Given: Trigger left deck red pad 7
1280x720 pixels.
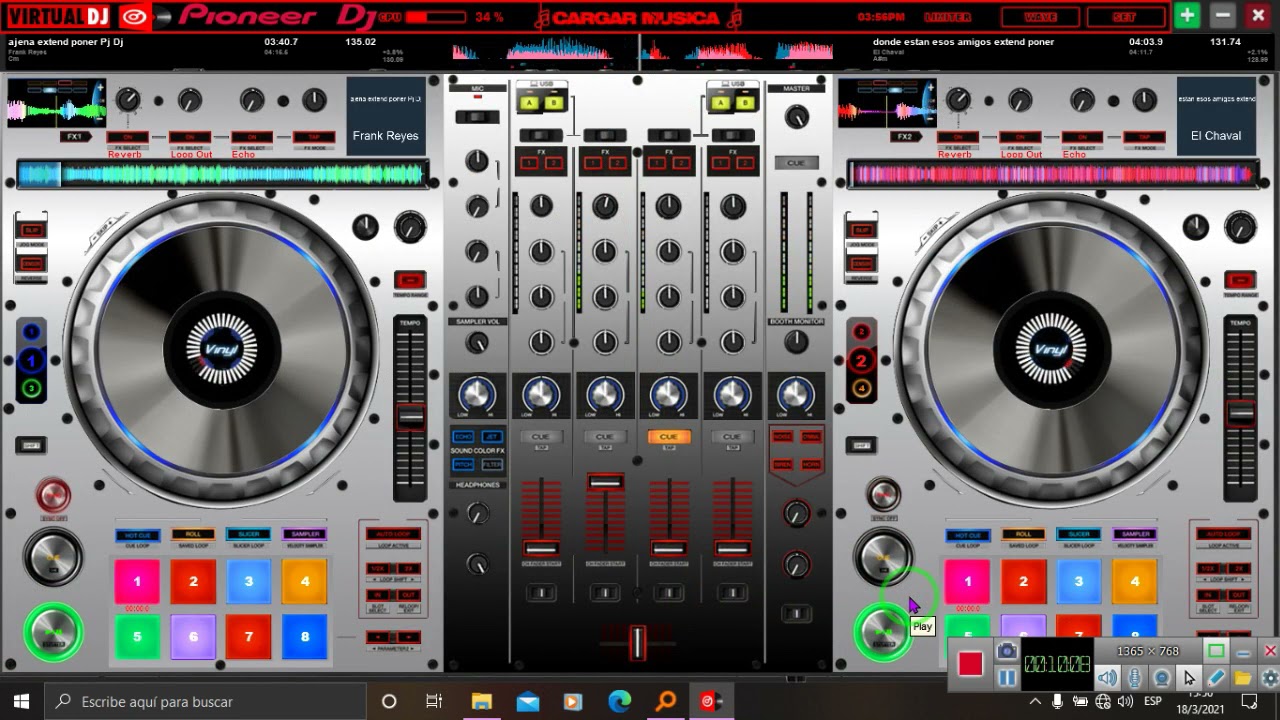Looking at the screenshot, I should point(249,637).
